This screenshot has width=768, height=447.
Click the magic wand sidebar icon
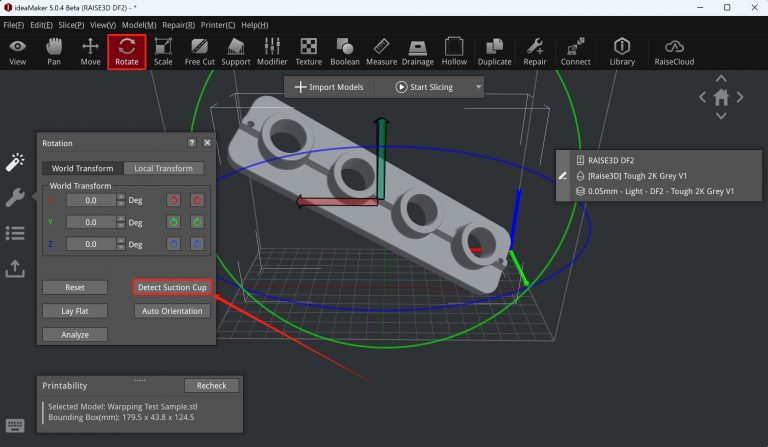click(x=15, y=162)
